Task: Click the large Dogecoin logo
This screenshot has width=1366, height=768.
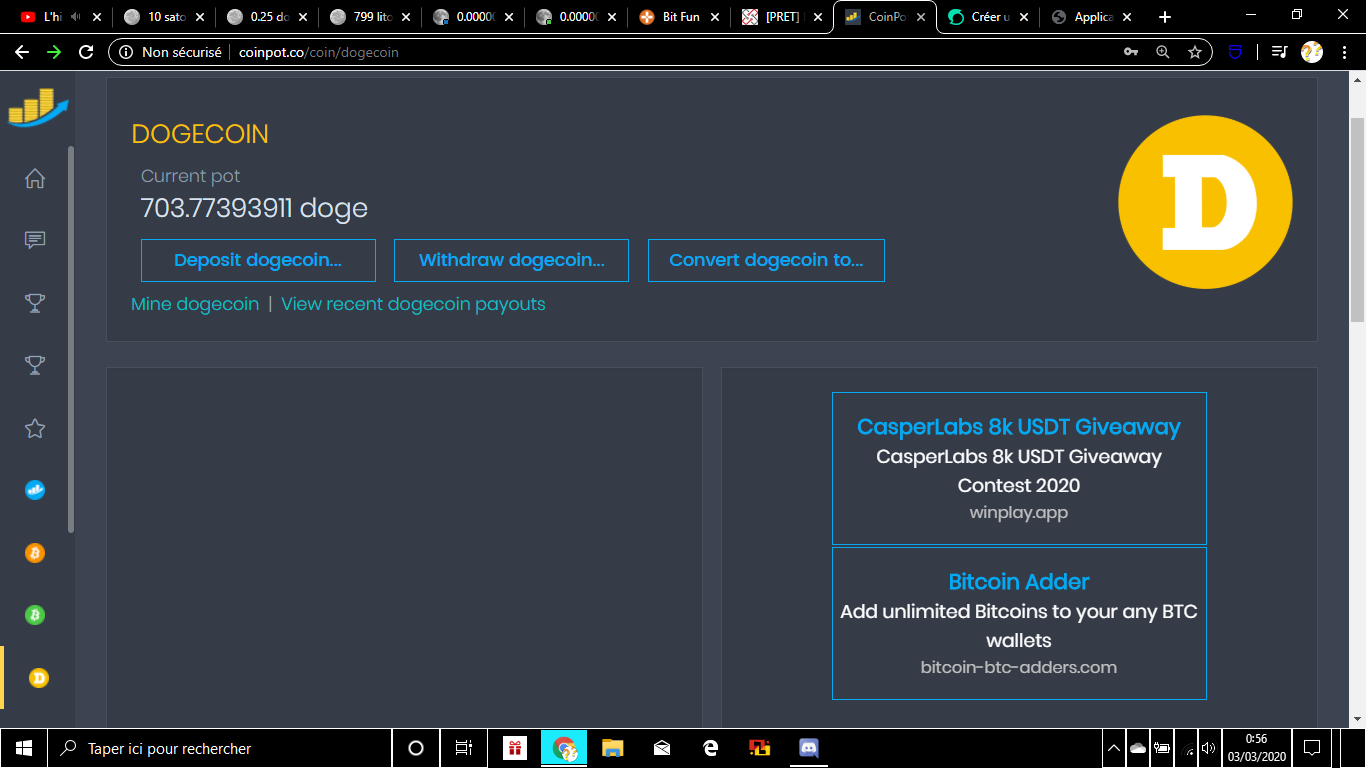Action: (x=1205, y=202)
